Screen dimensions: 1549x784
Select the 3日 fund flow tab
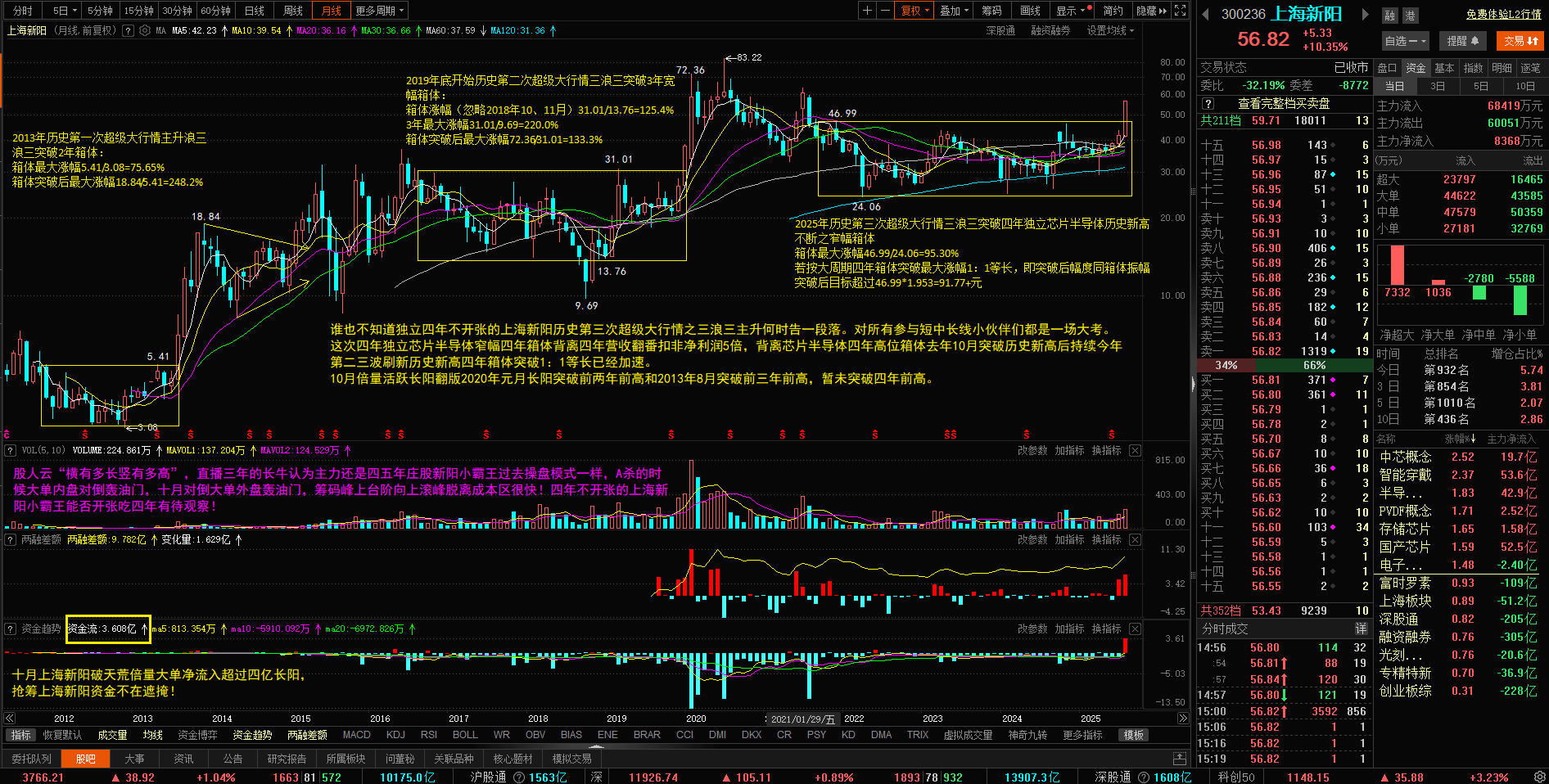(x=1438, y=86)
